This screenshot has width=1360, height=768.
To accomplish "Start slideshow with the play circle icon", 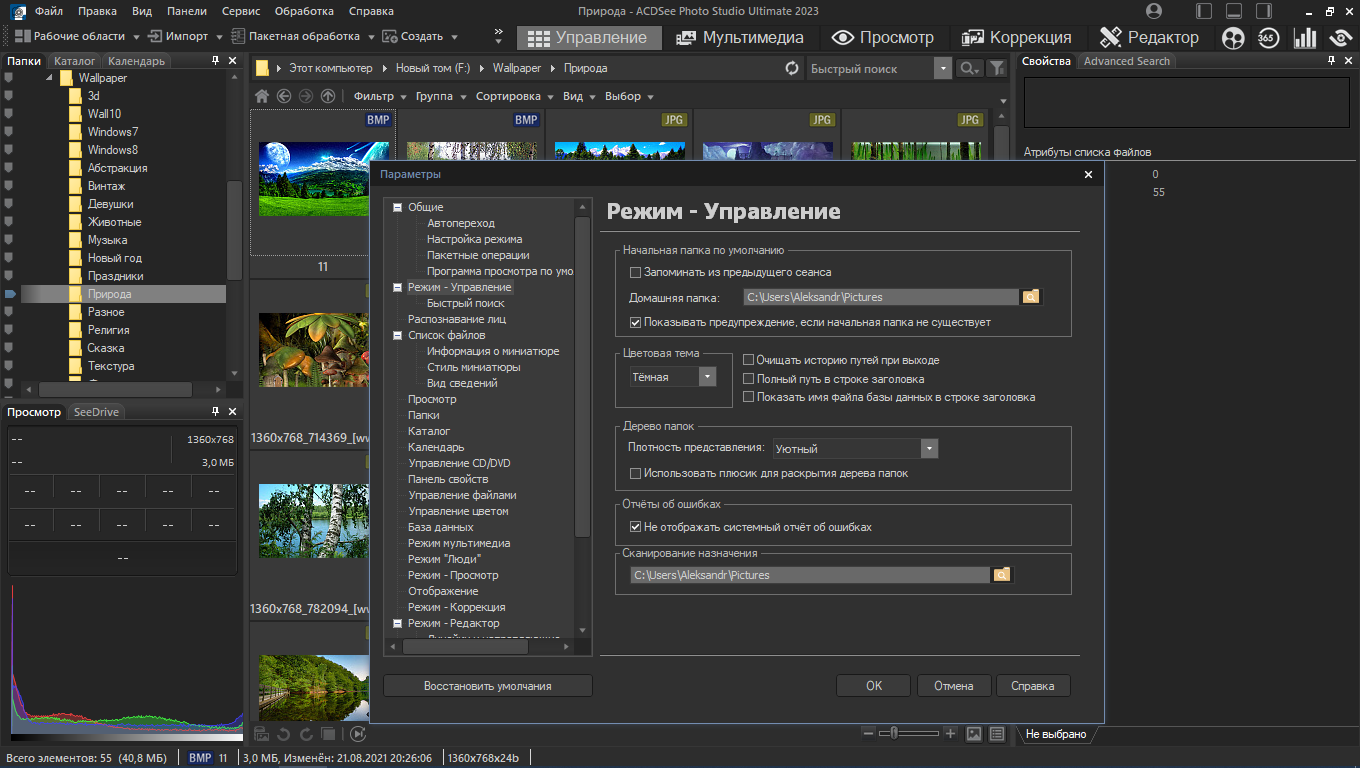I will 358,734.
